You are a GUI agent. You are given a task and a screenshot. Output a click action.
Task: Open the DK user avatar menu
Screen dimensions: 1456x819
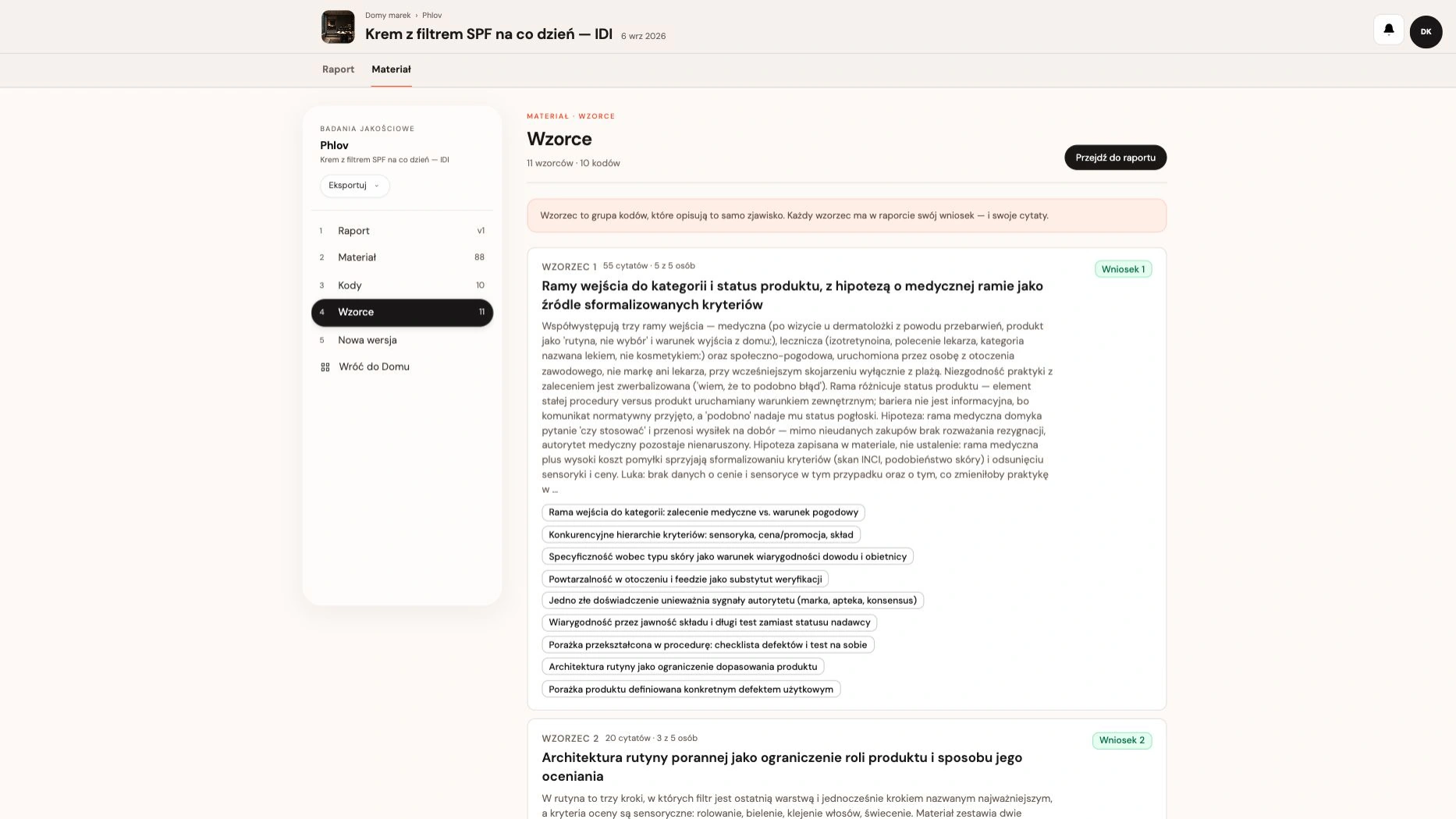pos(1426,32)
